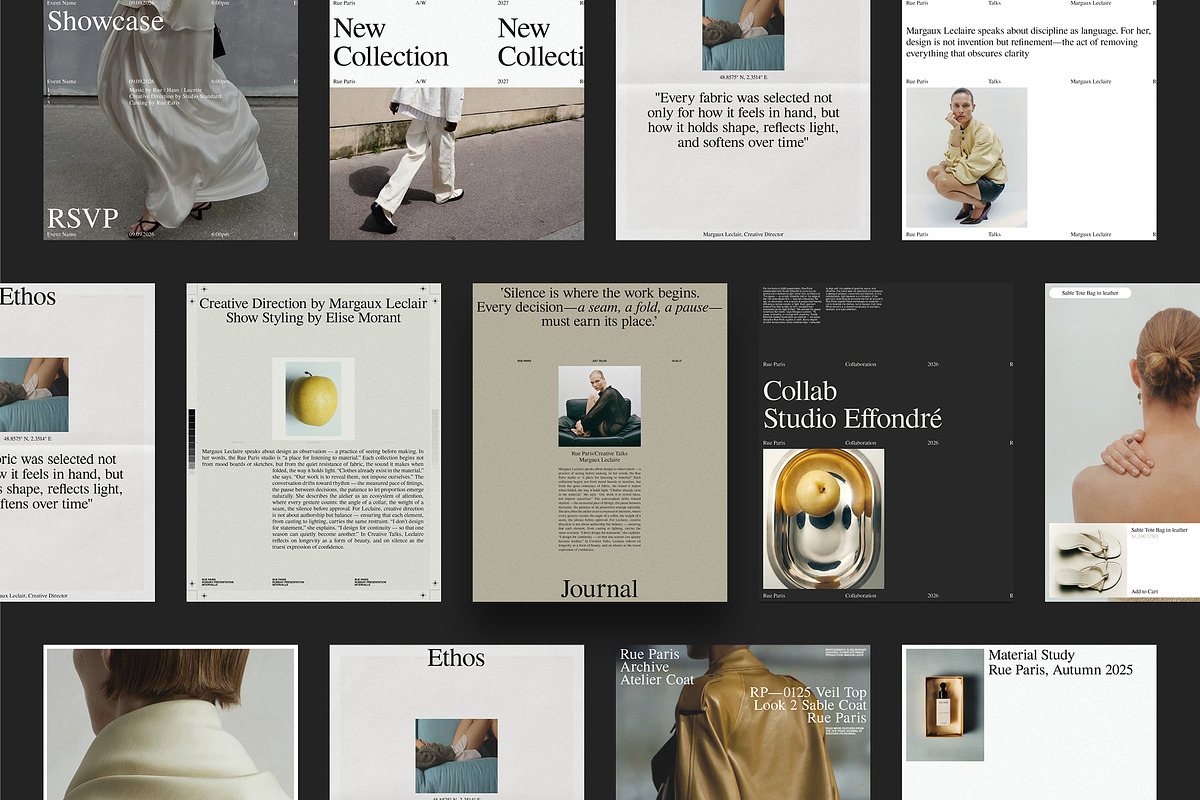This screenshot has height=800, width=1200.
Task: Click the "Add to Cart" button
Action: pyautogui.click(x=1144, y=591)
